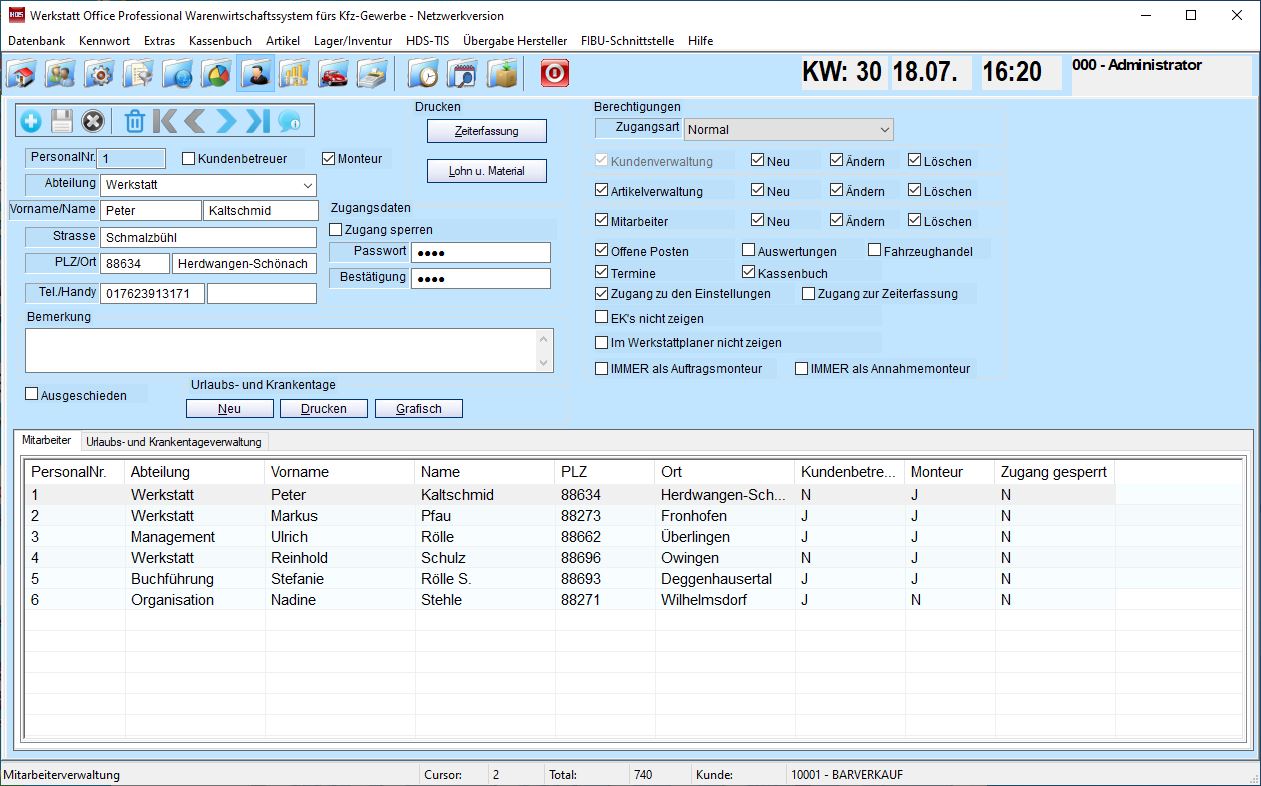Open the FIBU-Schnittstelle menu
The image size is (1261, 786).
(x=627, y=41)
